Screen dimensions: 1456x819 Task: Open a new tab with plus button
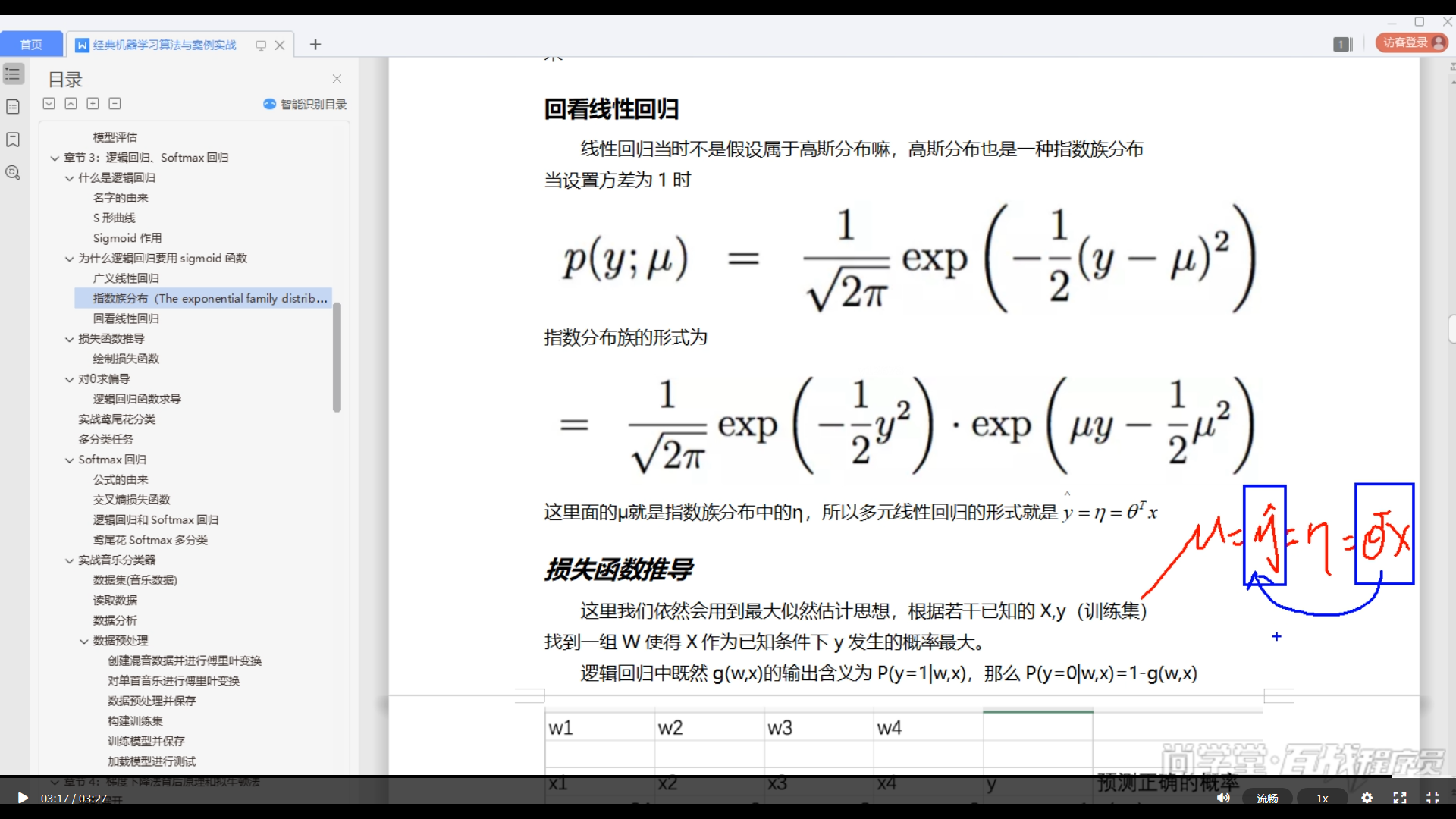(x=315, y=45)
